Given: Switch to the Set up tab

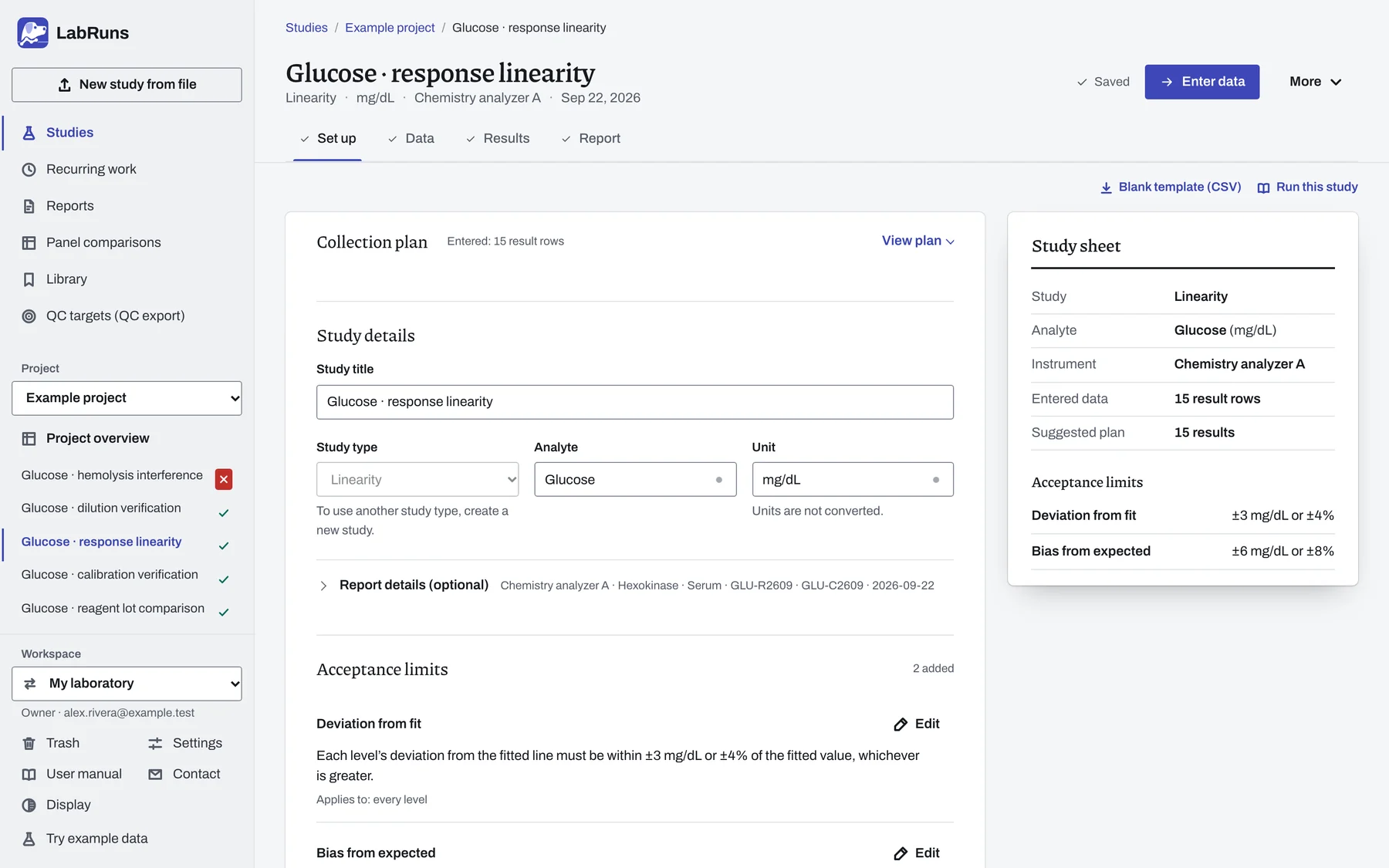Looking at the screenshot, I should (328, 139).
